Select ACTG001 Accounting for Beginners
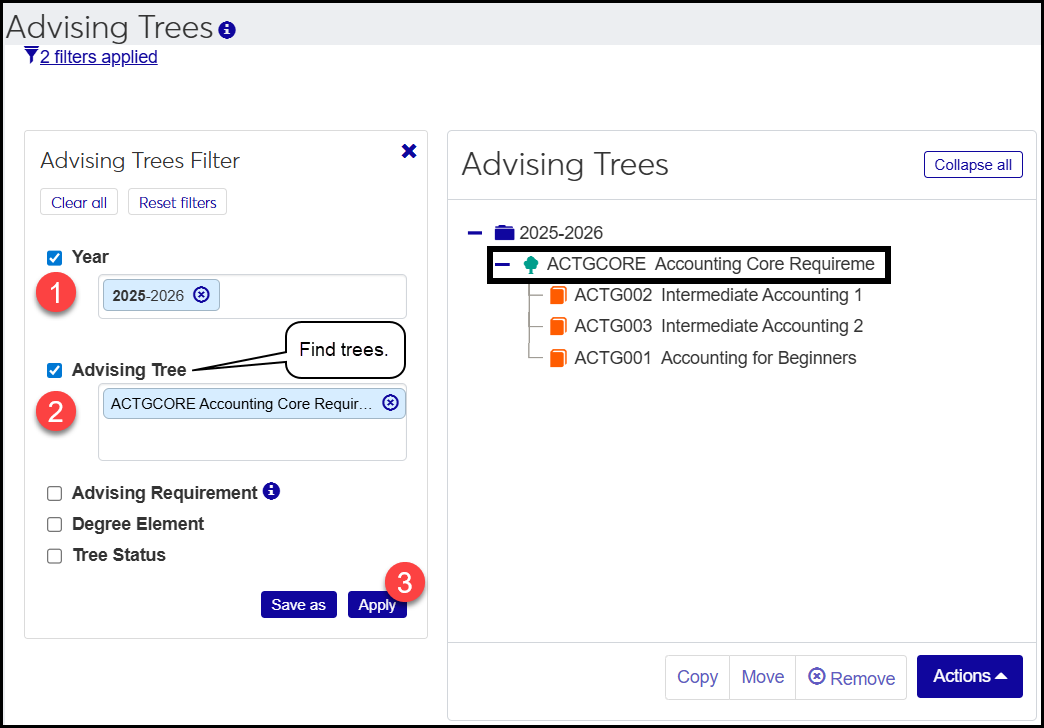Image resolution: width=1044 pixels, height=728 pixels. pyautogui.click(x=715, y=358)
